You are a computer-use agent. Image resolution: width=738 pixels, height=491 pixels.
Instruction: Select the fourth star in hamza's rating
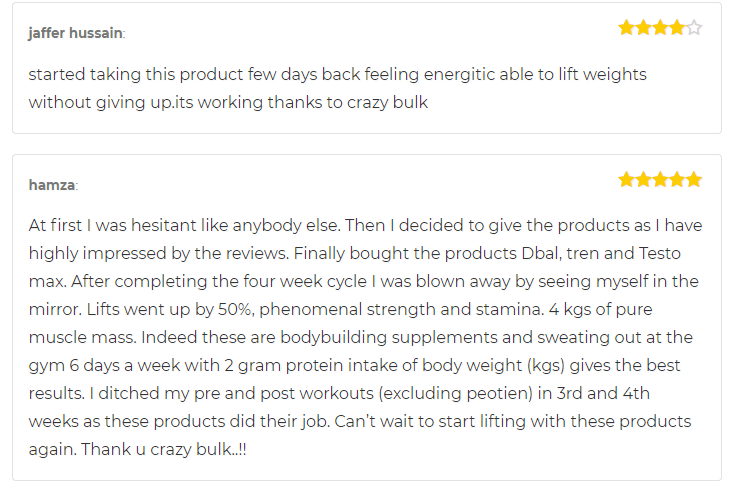[677, 179]
